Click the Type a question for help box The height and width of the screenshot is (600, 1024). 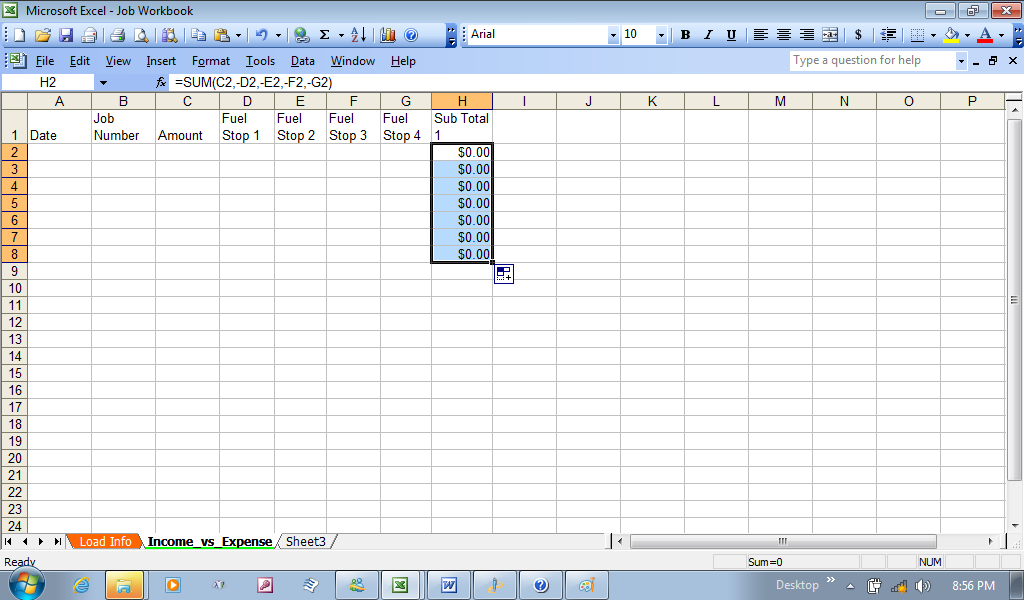(870, 61)
